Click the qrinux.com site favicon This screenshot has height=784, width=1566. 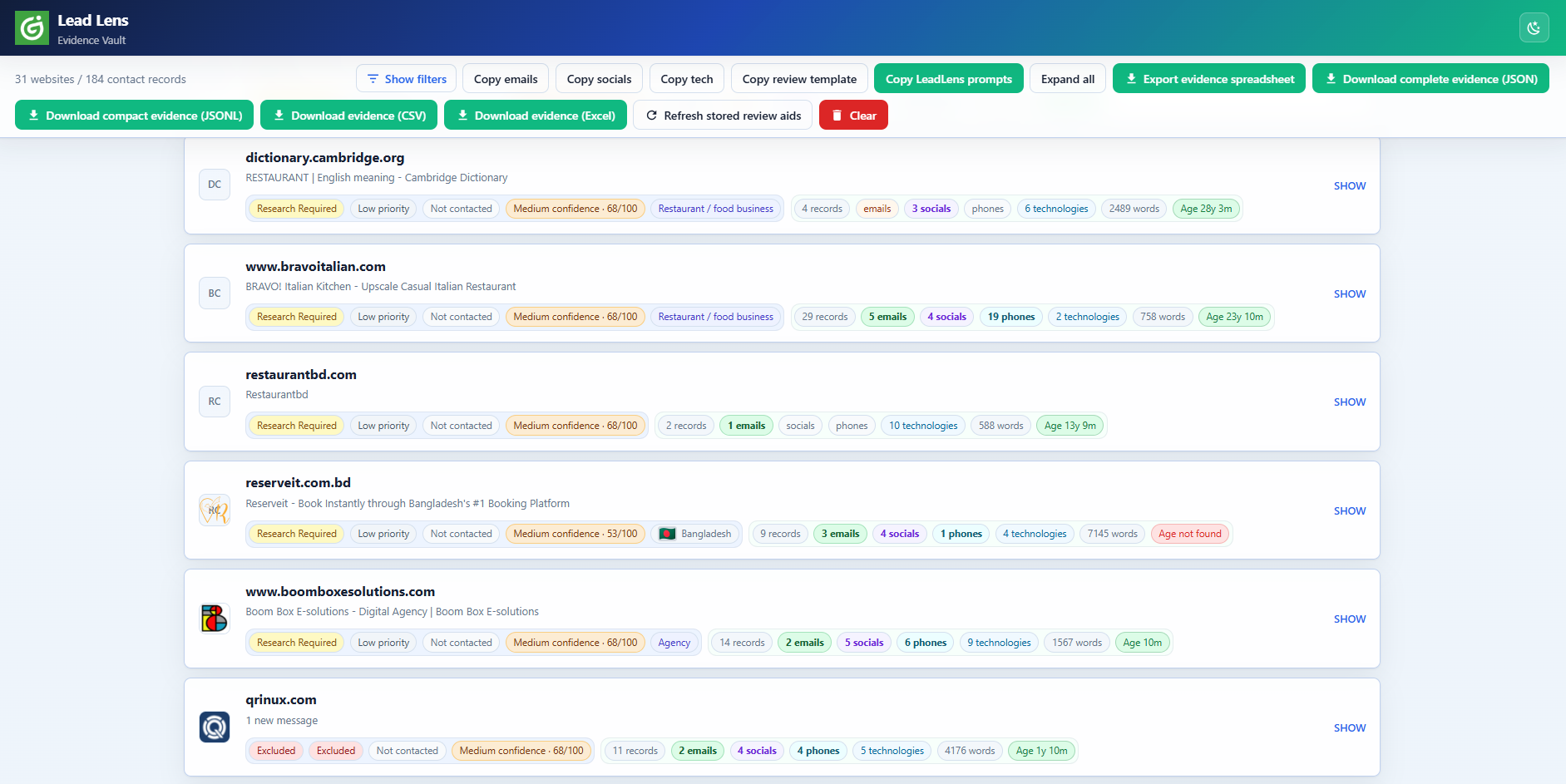click(215, 727)
